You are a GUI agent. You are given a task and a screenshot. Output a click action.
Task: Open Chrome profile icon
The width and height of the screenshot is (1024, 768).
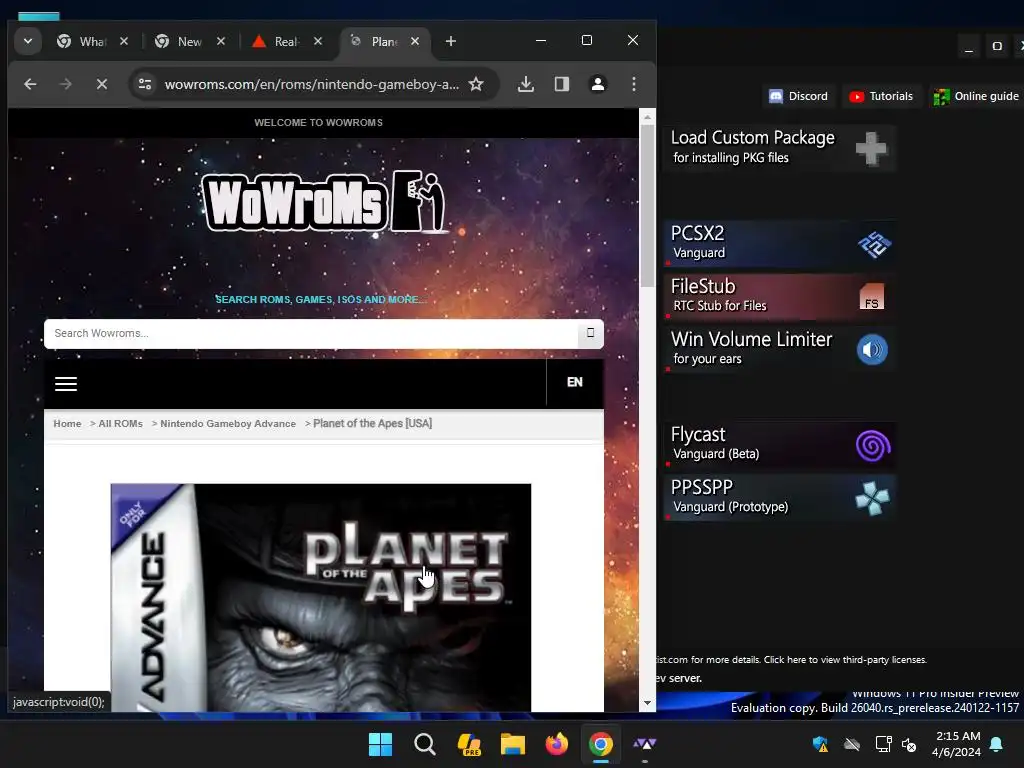point(598,84)
